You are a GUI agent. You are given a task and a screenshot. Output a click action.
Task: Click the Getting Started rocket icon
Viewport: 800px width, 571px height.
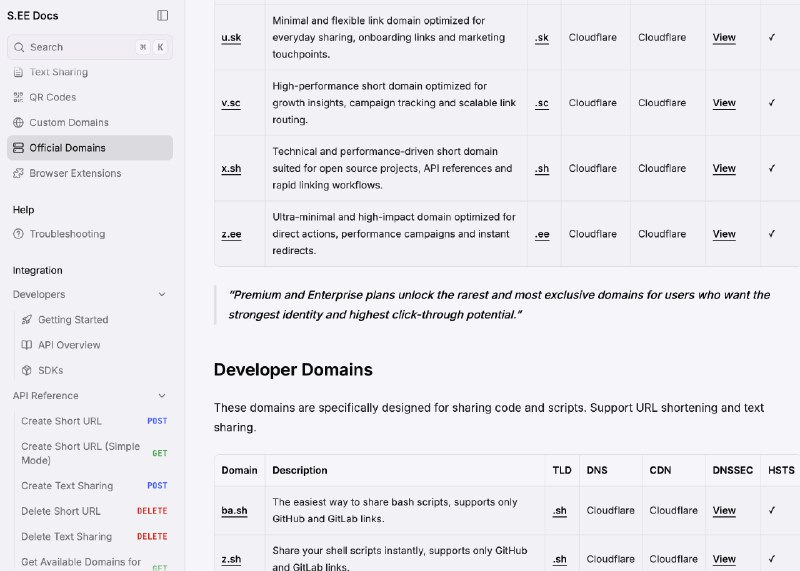click(x=28, y=320)
